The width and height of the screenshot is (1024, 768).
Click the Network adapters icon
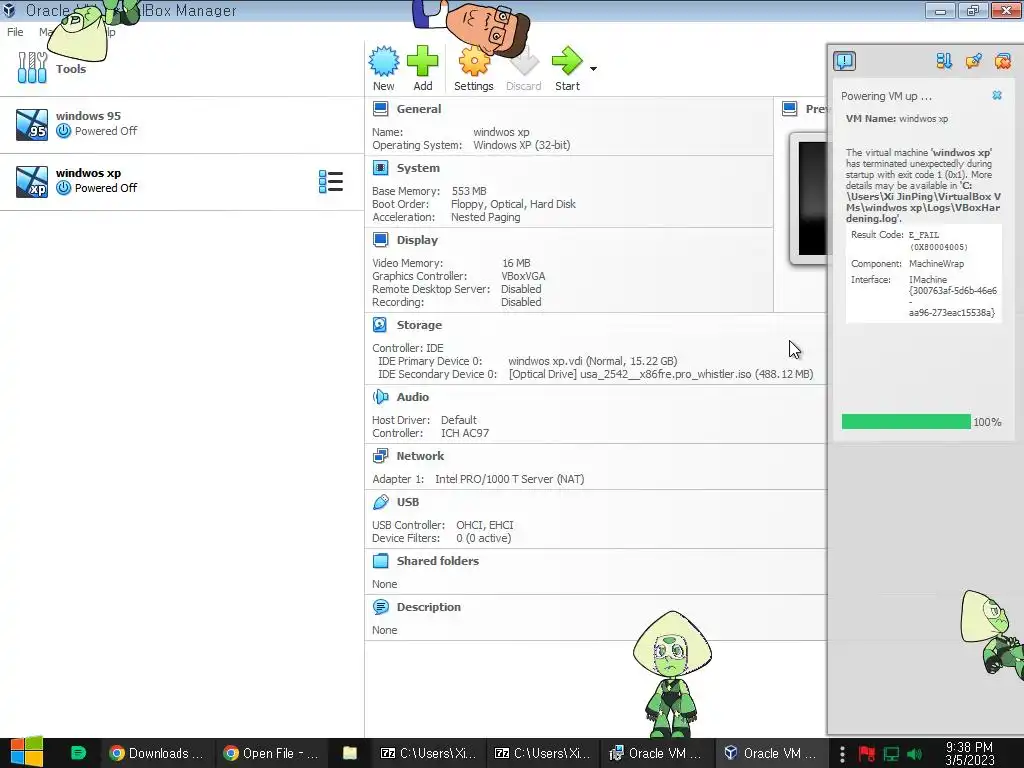[381, 456]
